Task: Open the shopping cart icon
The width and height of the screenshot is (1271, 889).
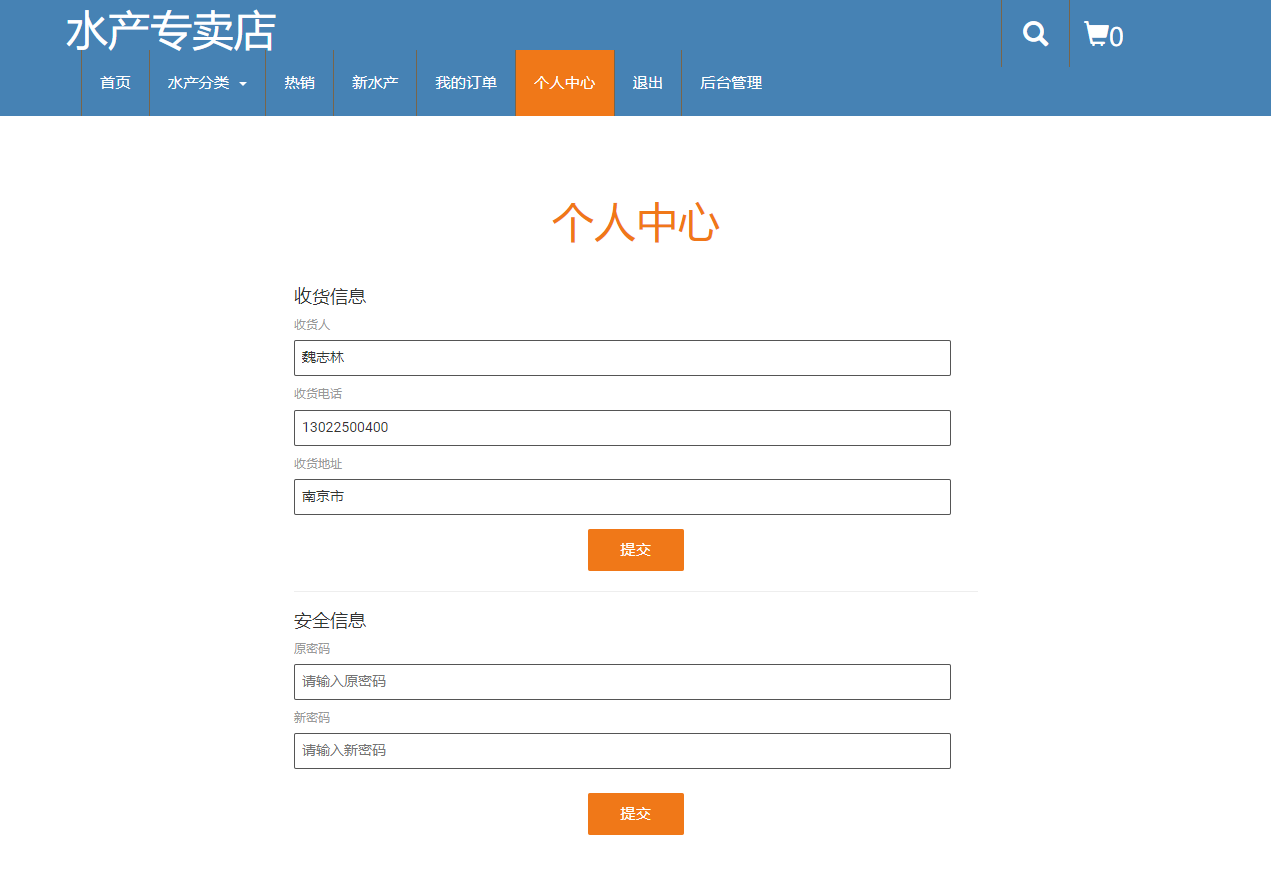Action: coord(1096,33)
